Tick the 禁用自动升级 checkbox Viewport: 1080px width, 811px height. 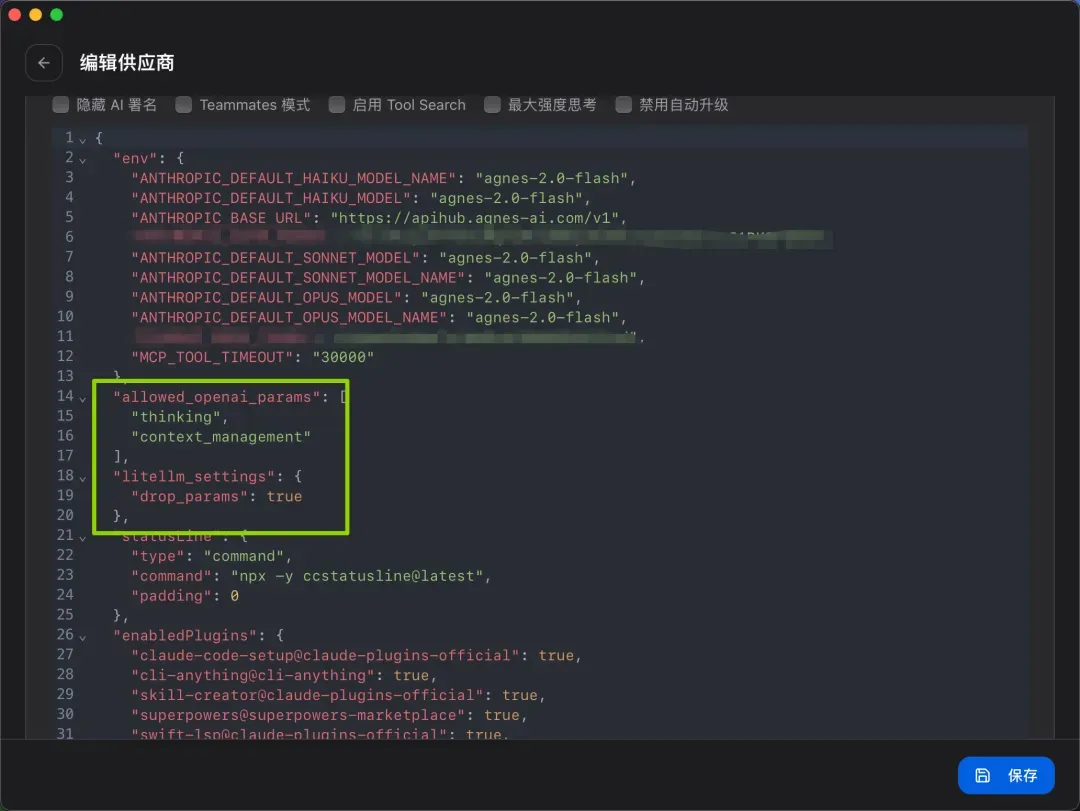click(x=623, y=105)
